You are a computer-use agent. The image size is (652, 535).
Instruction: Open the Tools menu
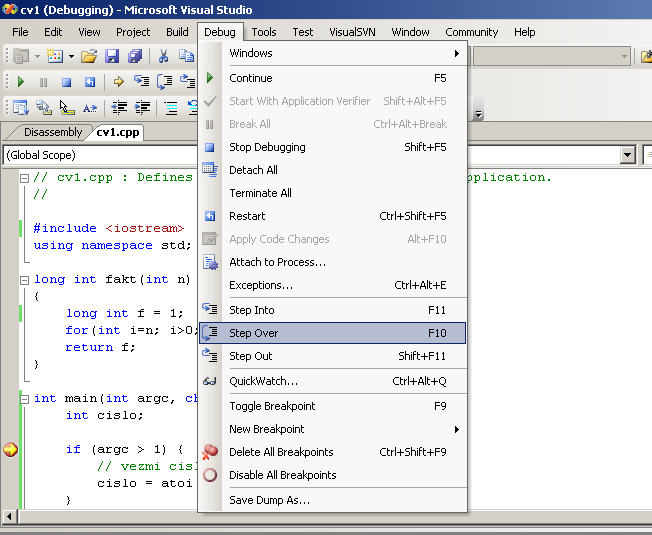click(264, 32)
